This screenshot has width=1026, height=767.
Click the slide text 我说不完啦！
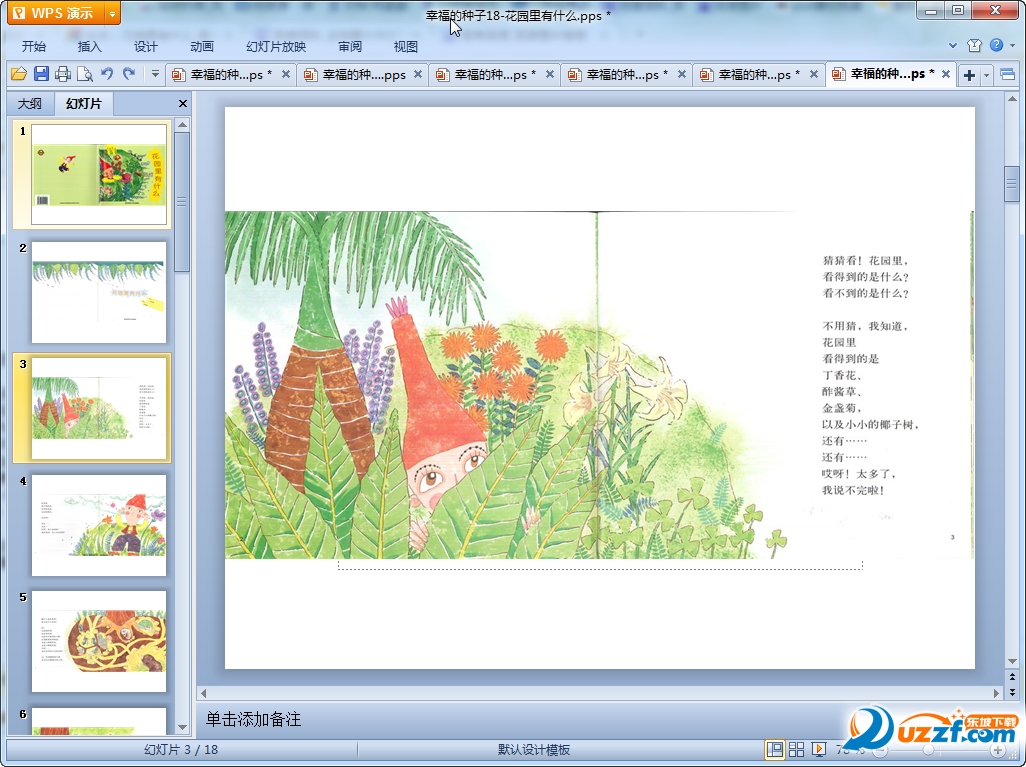click(x=854, y=490)
